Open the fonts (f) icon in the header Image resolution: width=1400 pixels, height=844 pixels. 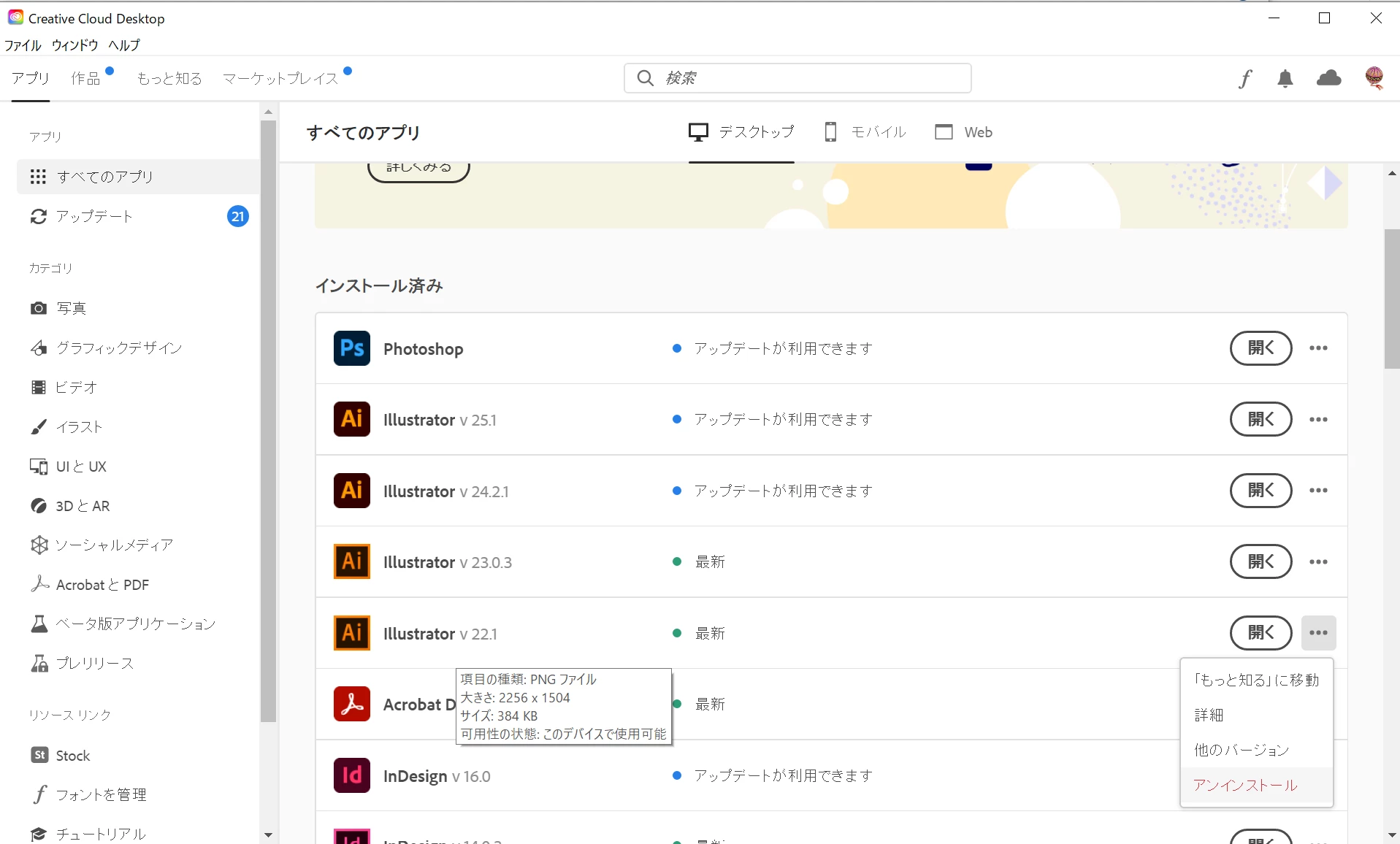[x=1245, y=78]
